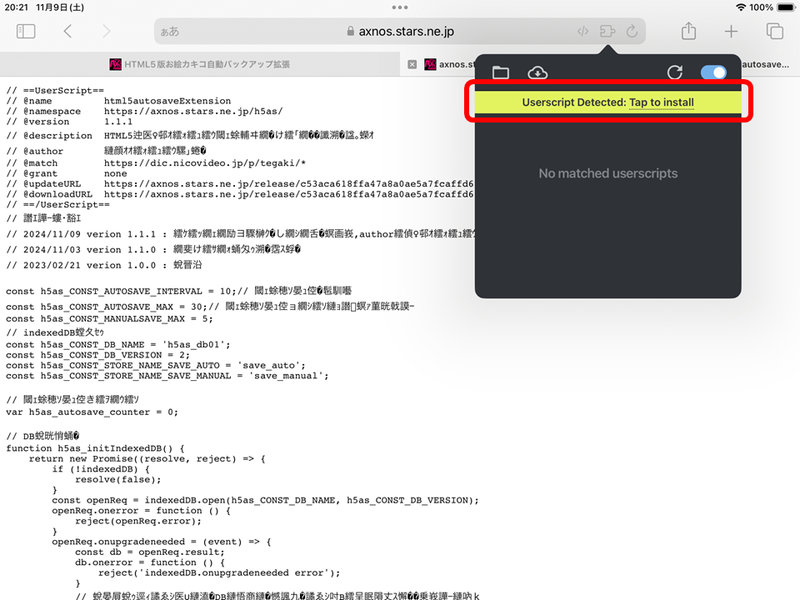Click the @namespace URL text
Screen dimensions: 800x600
coord(193,111)
